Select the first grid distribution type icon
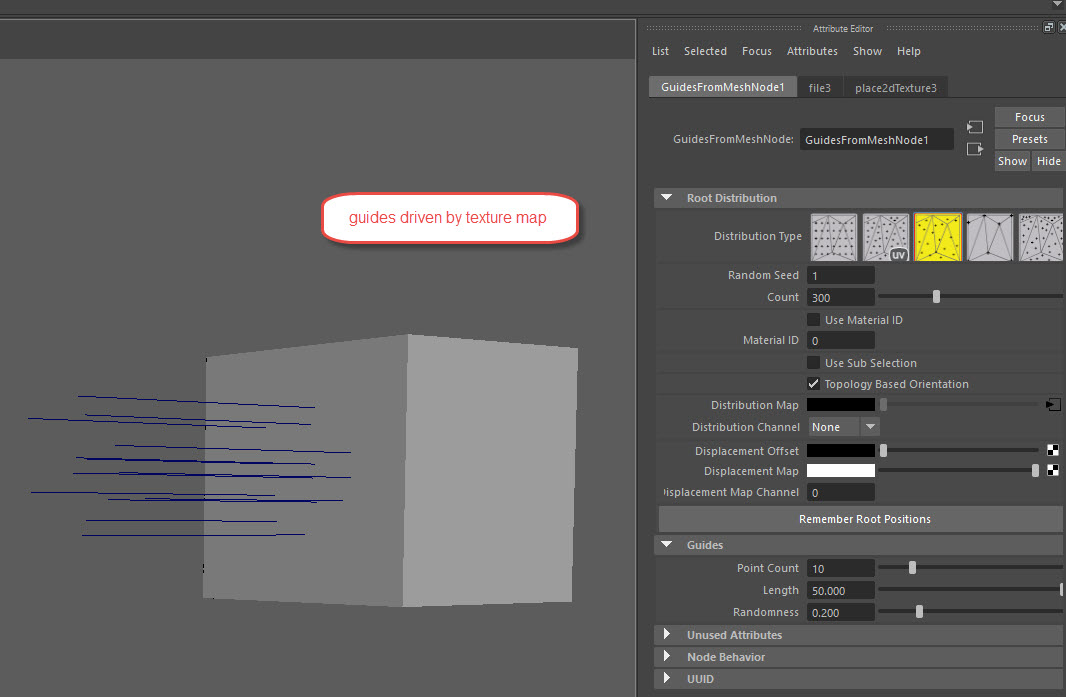The width and height of the screenshot is (1066, 697). tap(834, 237)
